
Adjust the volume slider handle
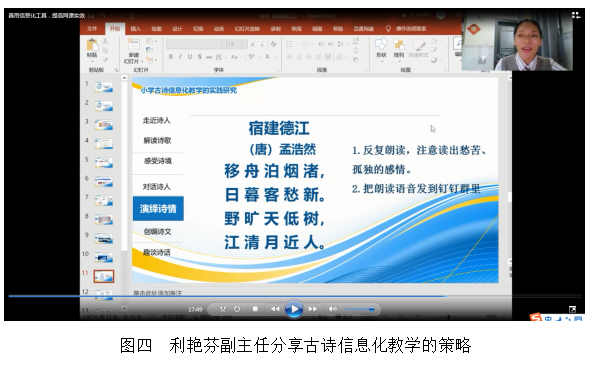point(371,310)
